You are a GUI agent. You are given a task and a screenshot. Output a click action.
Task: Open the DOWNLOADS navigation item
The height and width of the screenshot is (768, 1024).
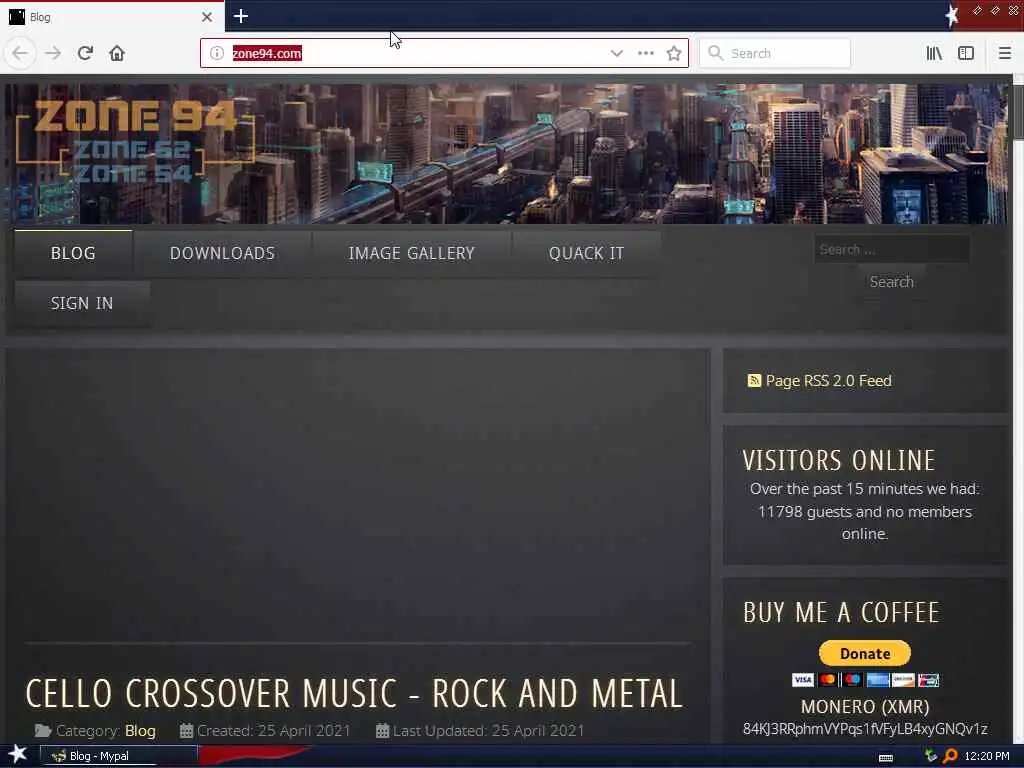(x=222, y=253)
